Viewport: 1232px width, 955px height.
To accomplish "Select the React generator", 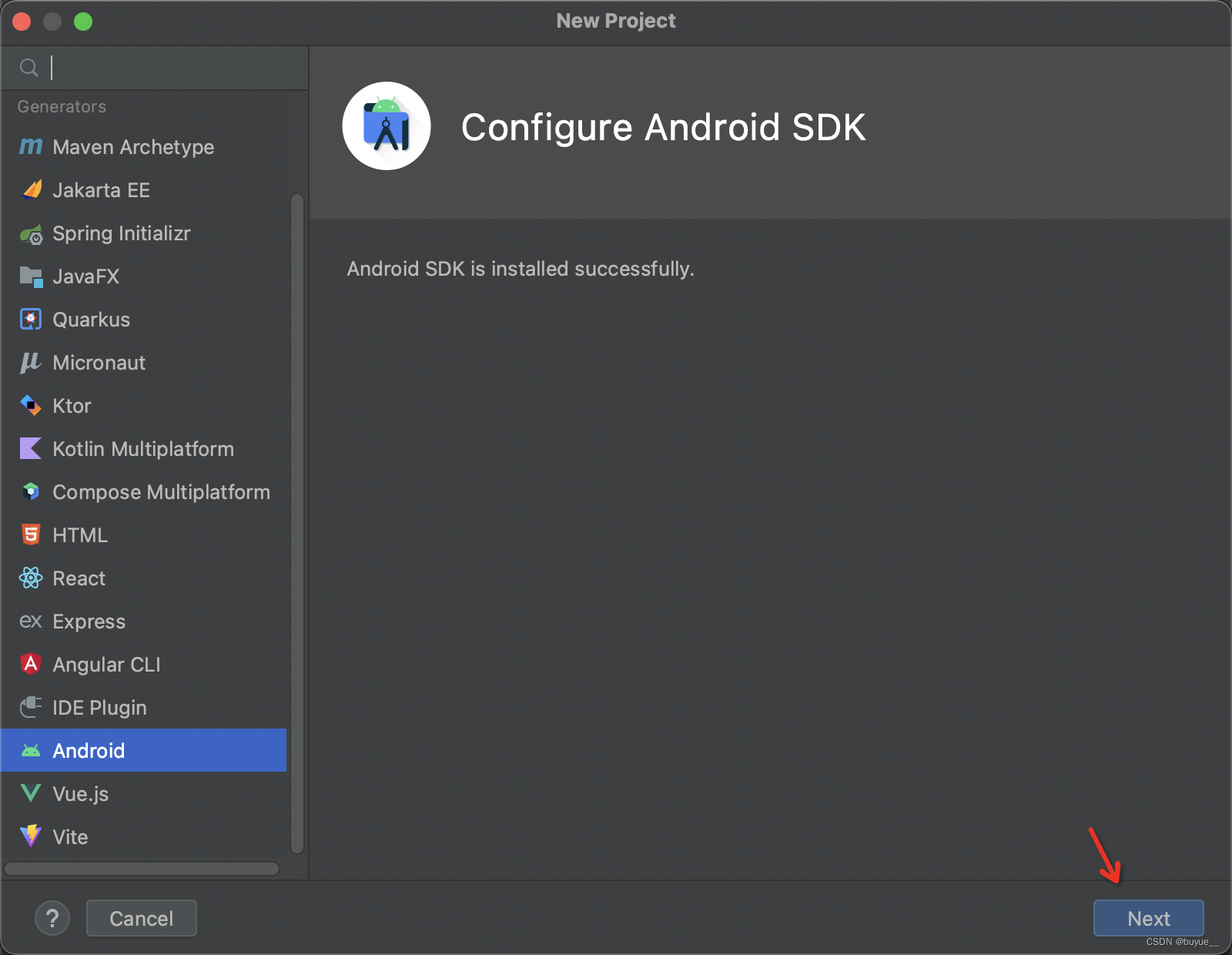I will (144, 578).
